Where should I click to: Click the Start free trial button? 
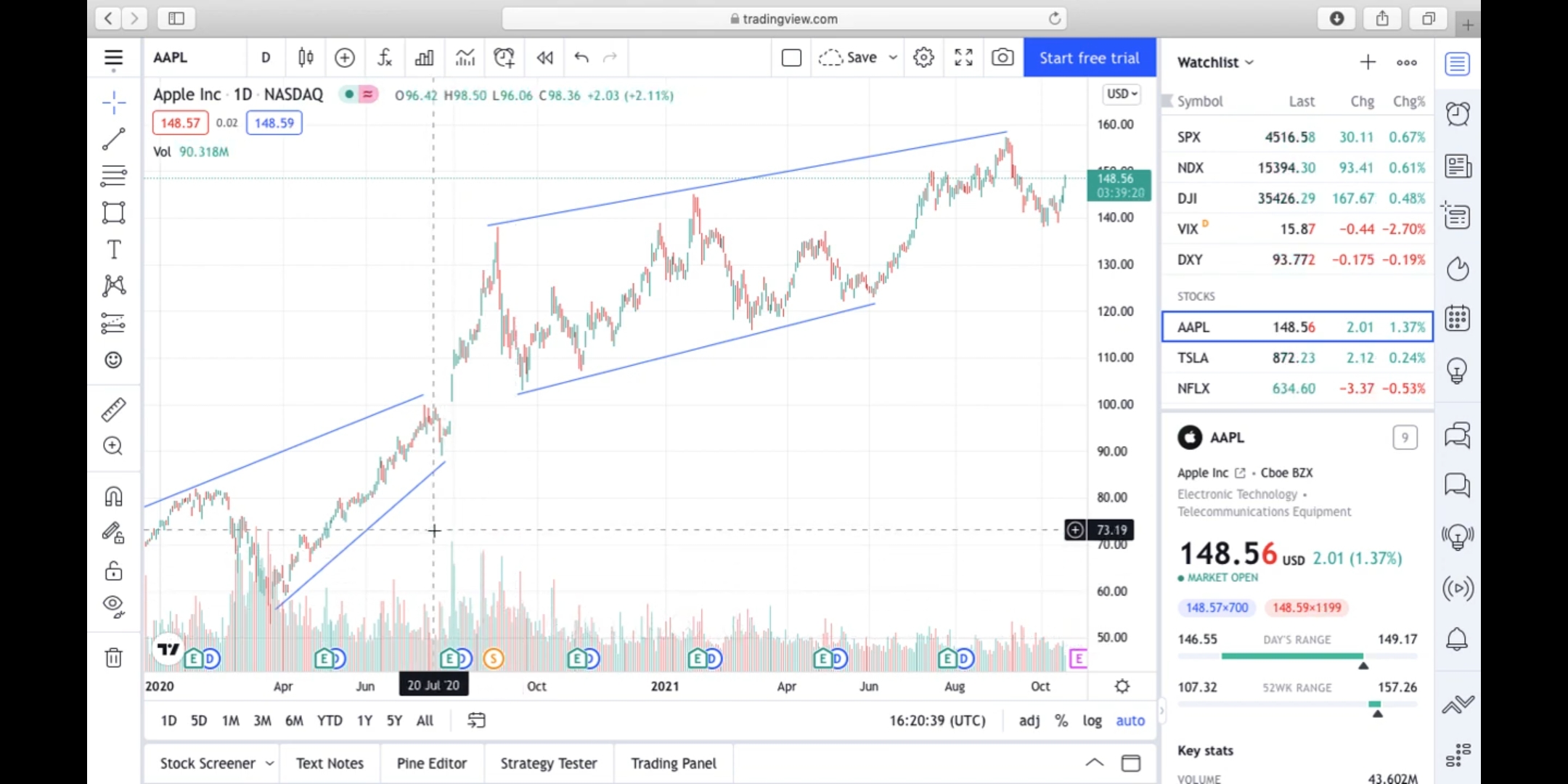click(1089, 57)
